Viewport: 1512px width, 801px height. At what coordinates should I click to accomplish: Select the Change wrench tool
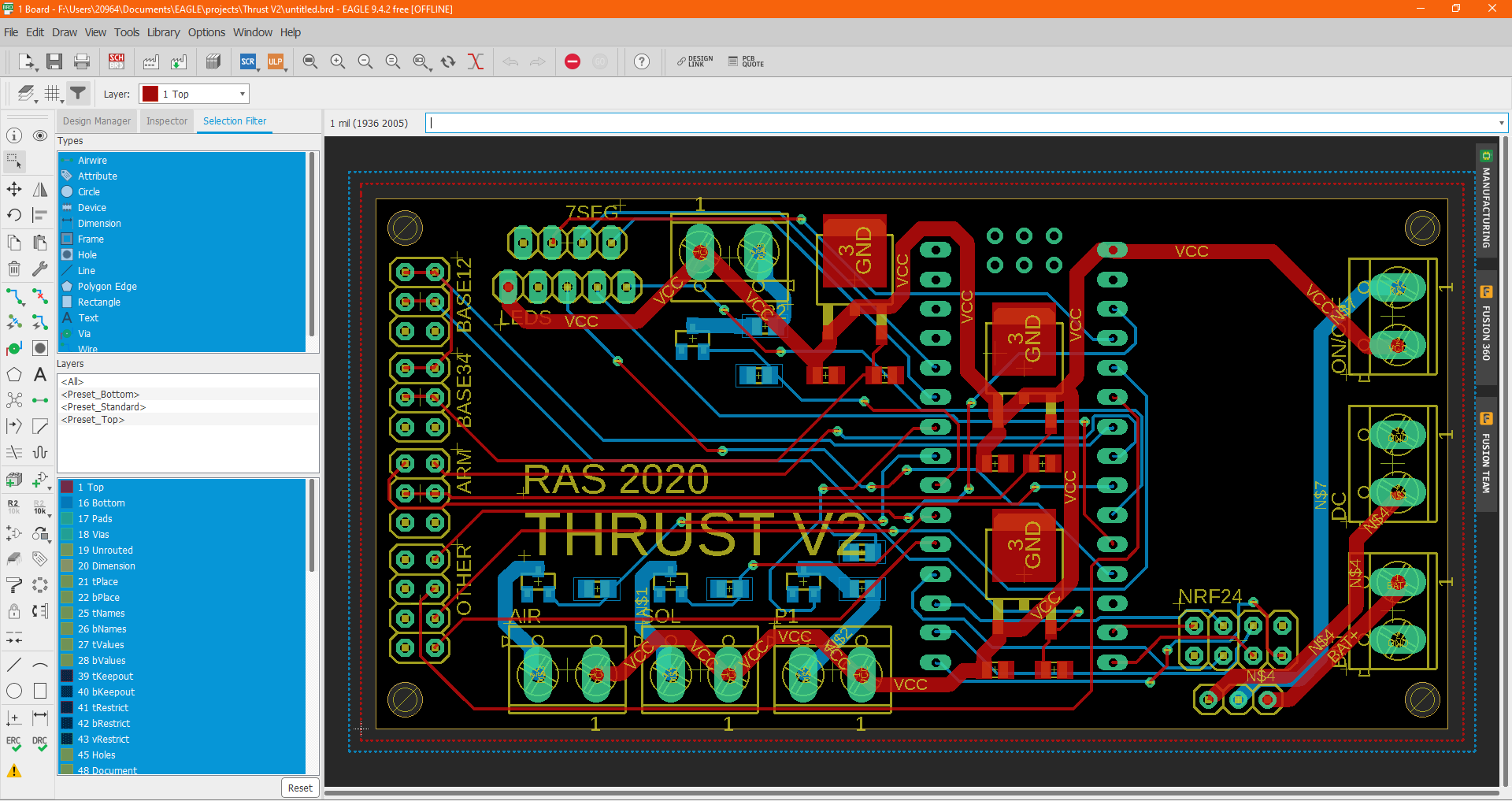pos(40,269)
